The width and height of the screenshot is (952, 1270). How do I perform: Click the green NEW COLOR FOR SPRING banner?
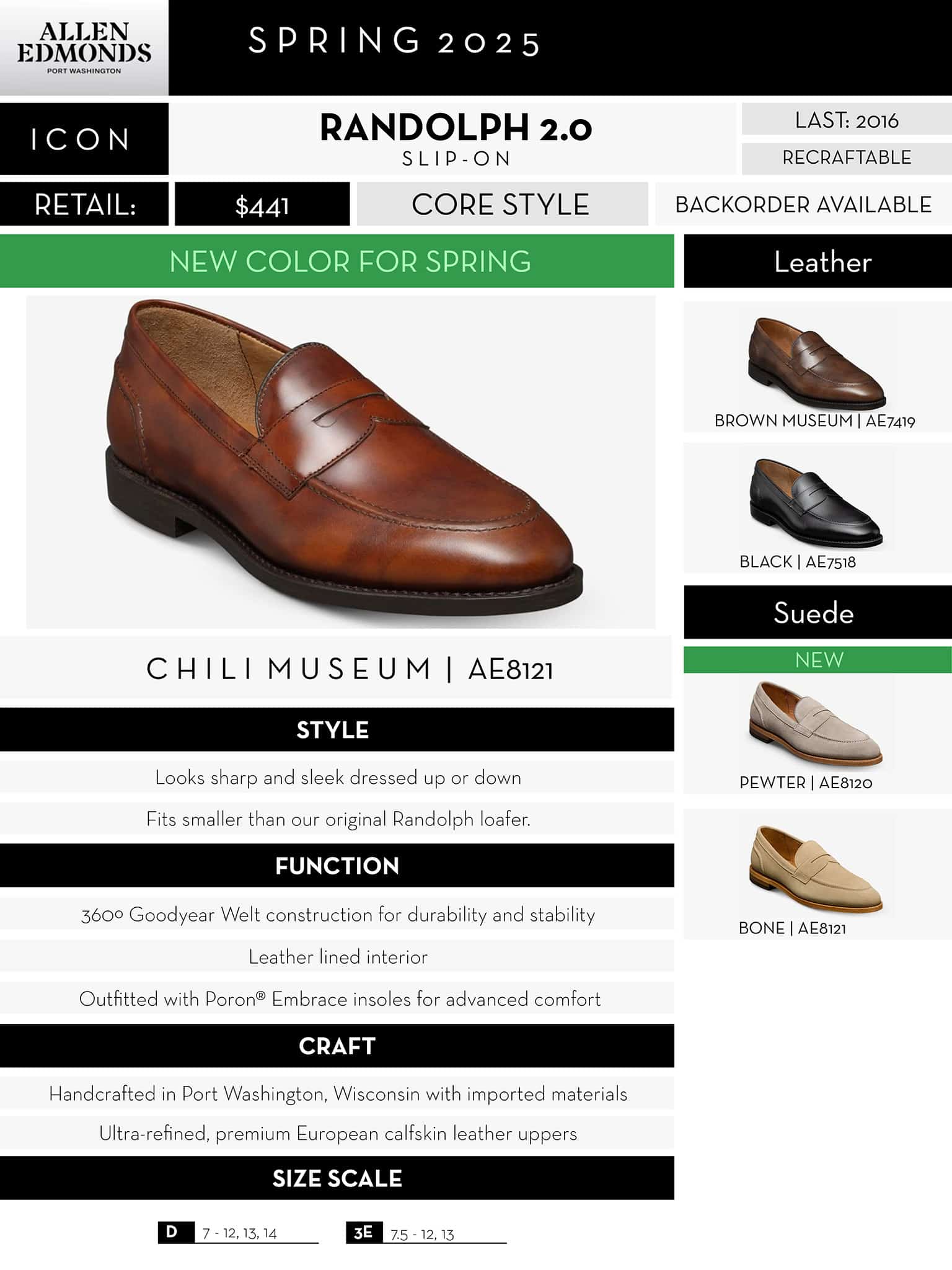tap(337, 261)
